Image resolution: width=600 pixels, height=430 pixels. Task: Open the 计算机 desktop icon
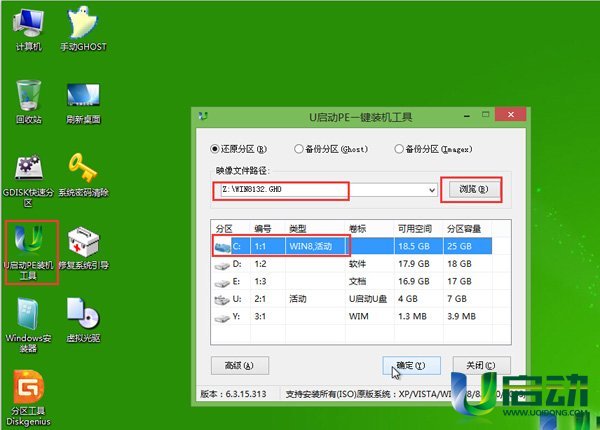coord(28,30)
